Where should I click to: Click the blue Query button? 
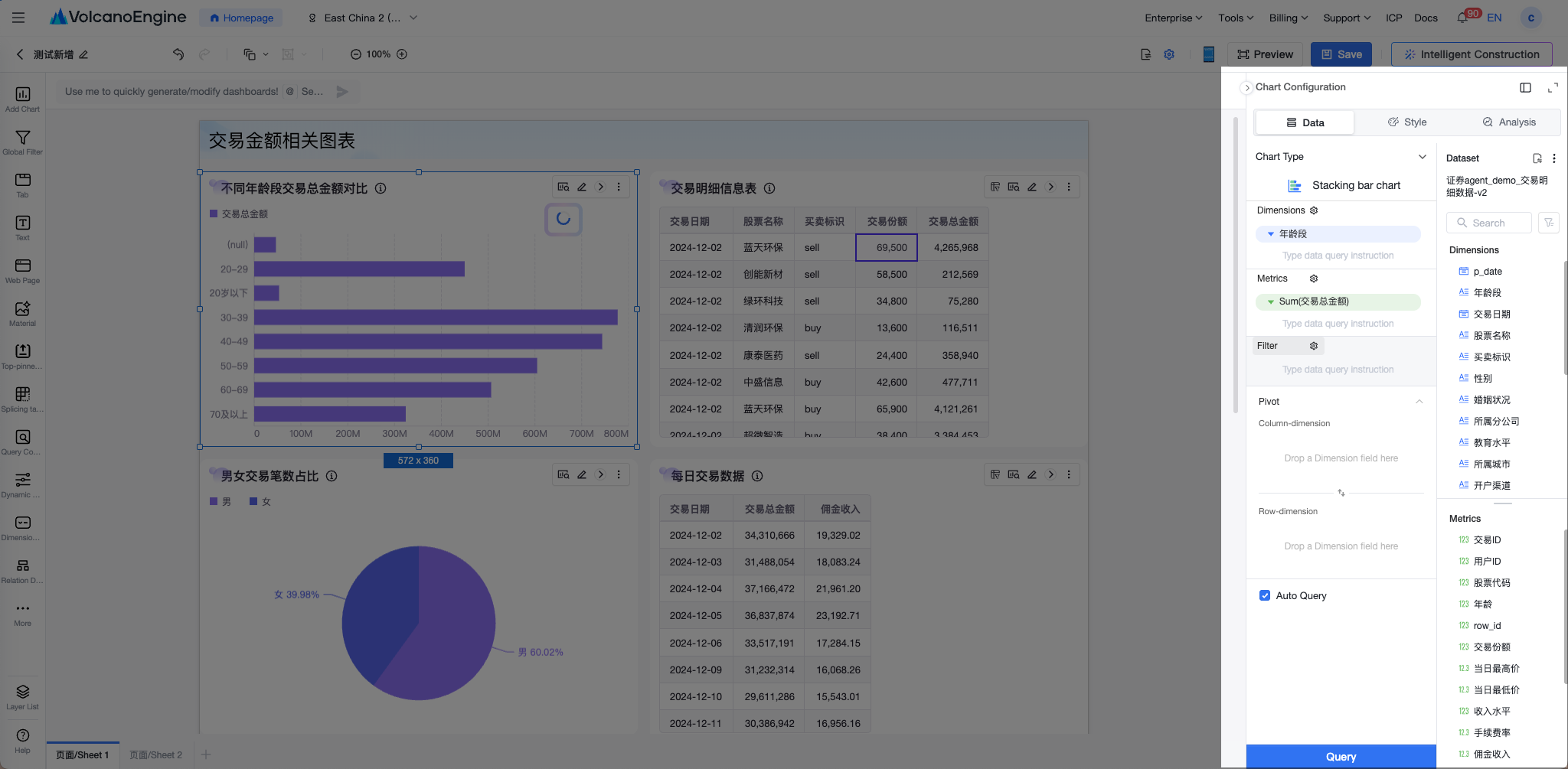1341,757
